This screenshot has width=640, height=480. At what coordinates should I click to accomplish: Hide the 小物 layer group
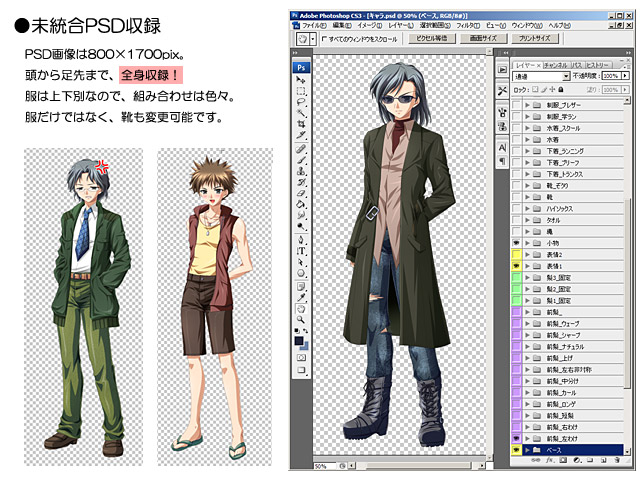click(x=516, y=243)
